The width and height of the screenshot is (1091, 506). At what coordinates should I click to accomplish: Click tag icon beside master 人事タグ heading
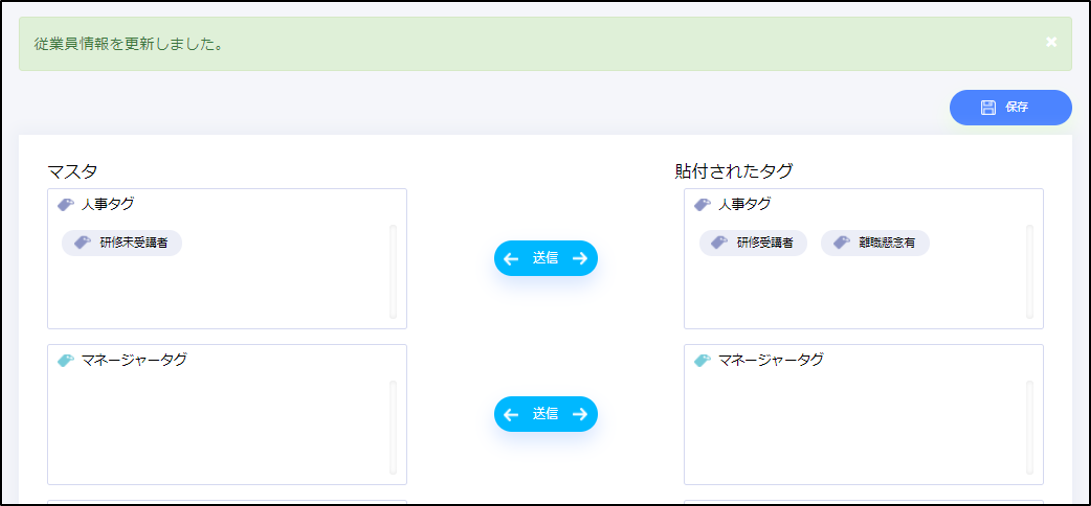66,204
